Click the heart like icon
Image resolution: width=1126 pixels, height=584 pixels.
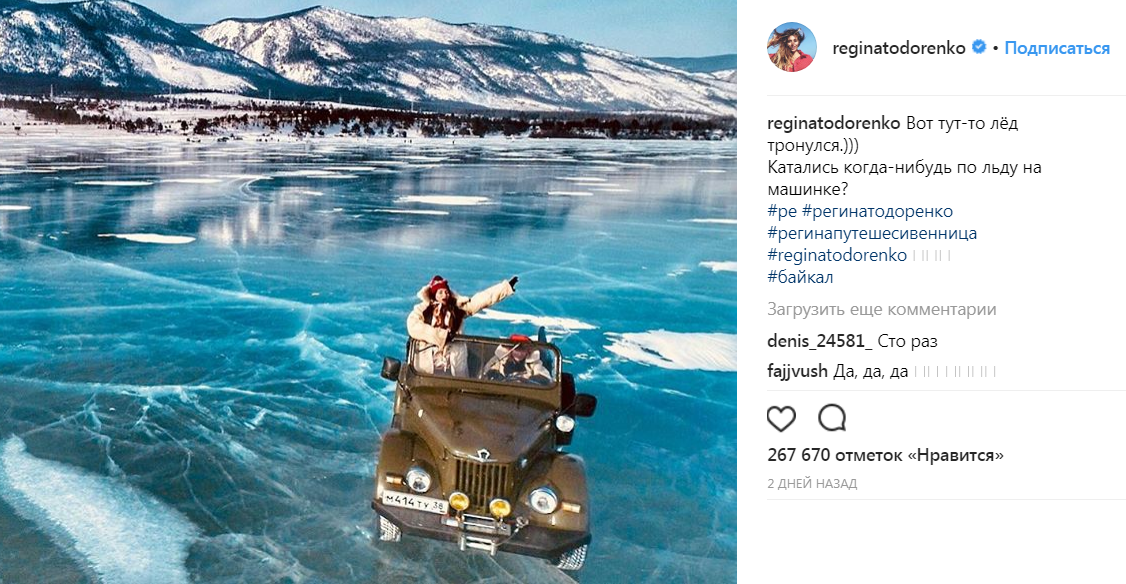pyautogui.click(x=781, y=418)
